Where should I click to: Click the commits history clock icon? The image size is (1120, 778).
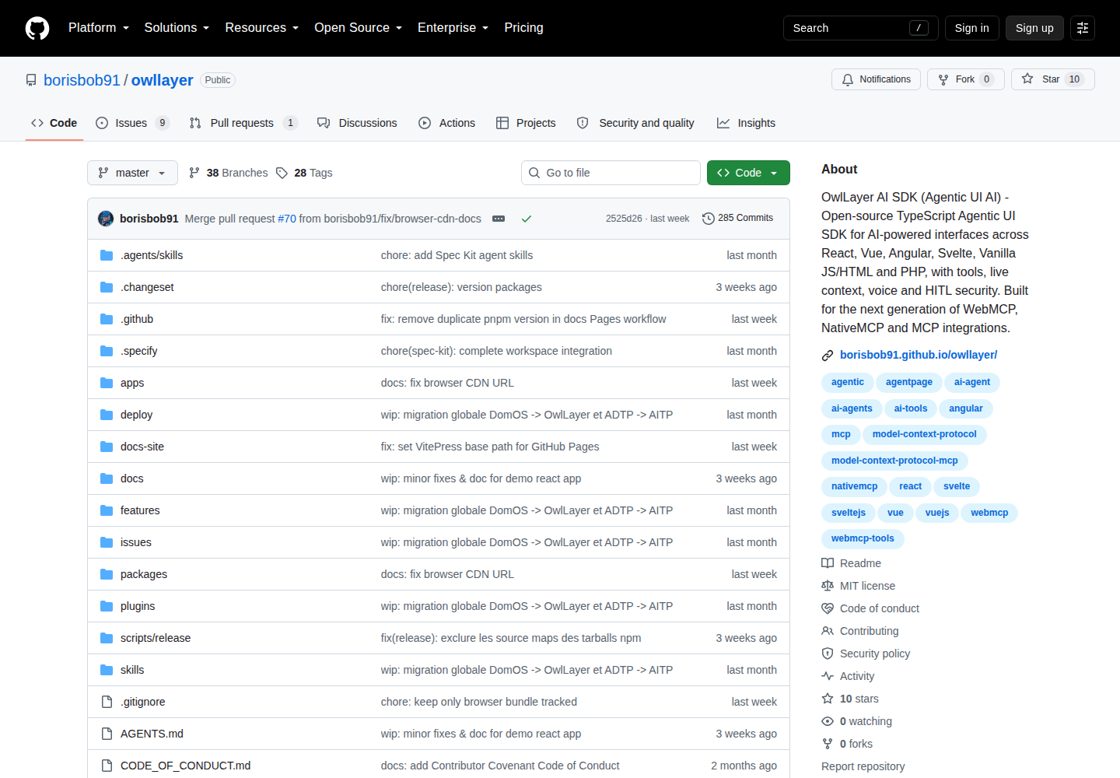pyautogui.click(x=708, y=219)
